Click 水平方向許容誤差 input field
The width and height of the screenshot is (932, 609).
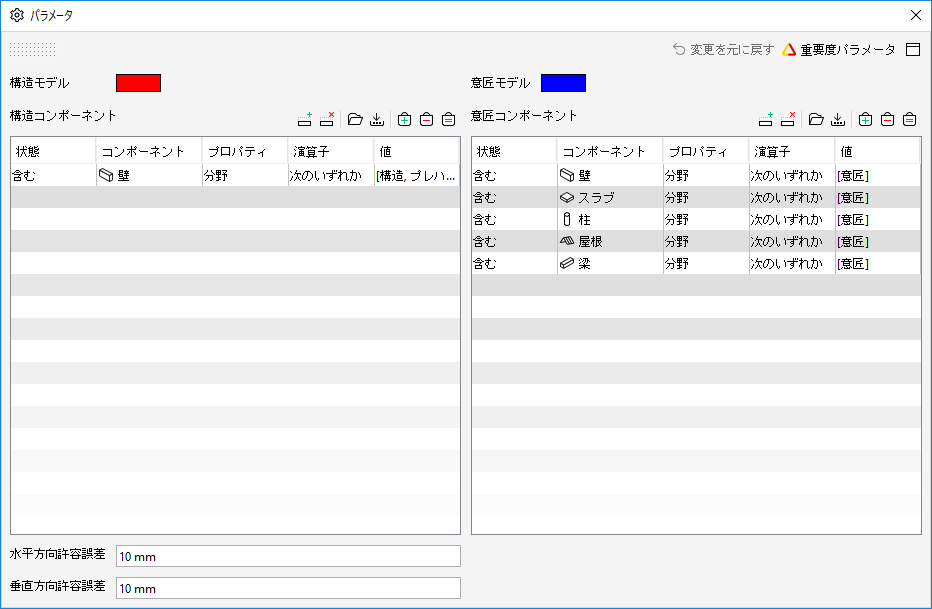[x=288, y=556]
